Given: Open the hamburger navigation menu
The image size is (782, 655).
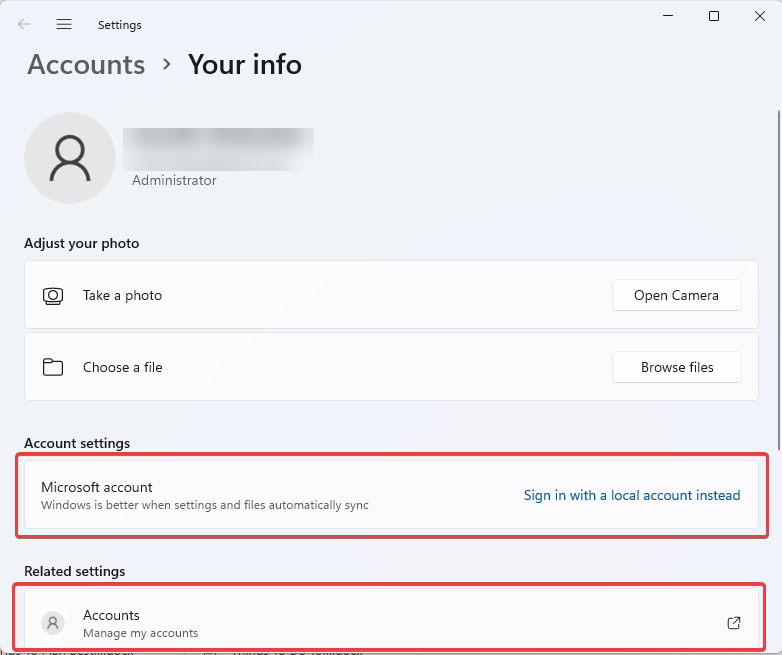Looking at the screenshot, I should tap(64, 25).
